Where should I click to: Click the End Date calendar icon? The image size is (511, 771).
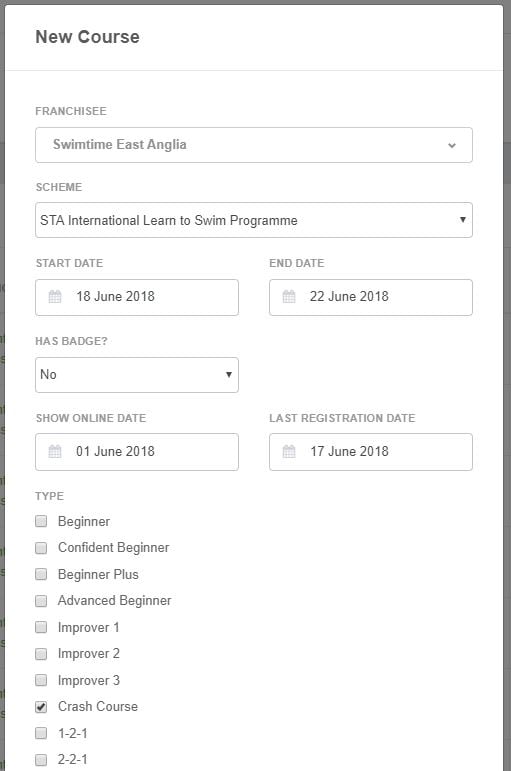[x=289, y=297]
